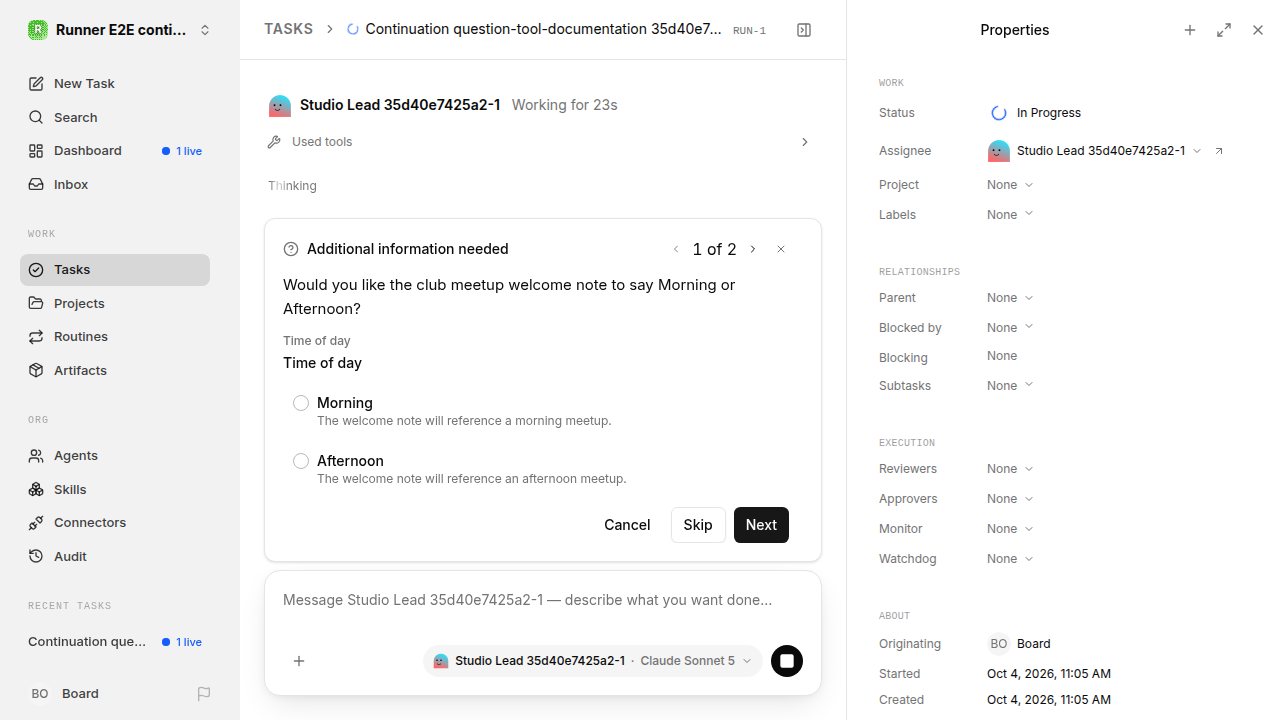Close the Properties panel

1258,30
